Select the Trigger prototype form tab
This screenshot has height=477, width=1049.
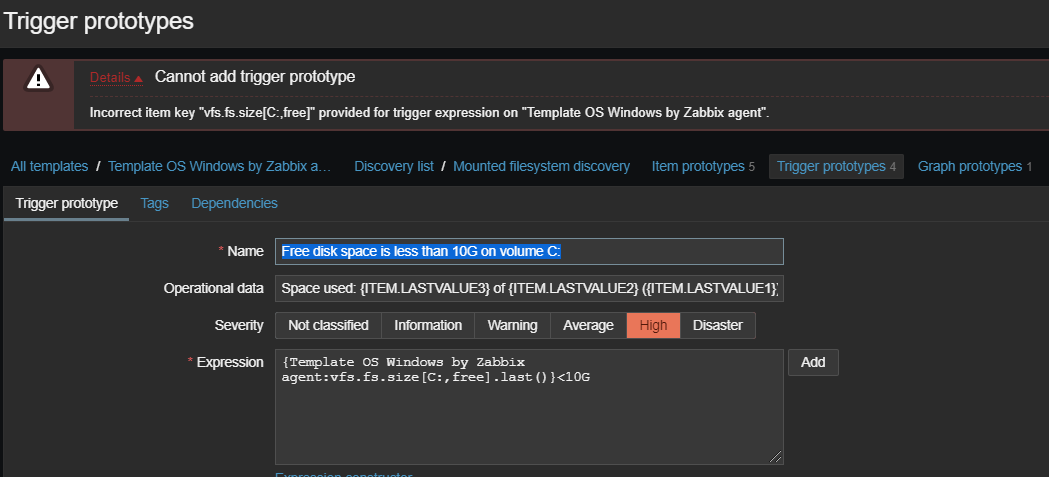[x=66, y=203]
